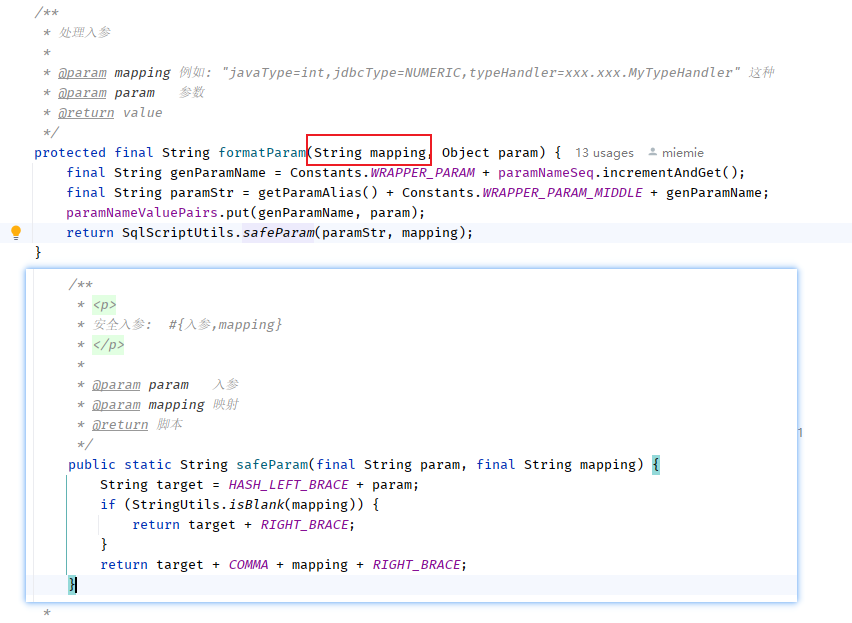852x623 pixels.
Task: Click WRAPPER_PARAM_MIDDLE constant
Action: pyautogui.click(x=562, y=193)
